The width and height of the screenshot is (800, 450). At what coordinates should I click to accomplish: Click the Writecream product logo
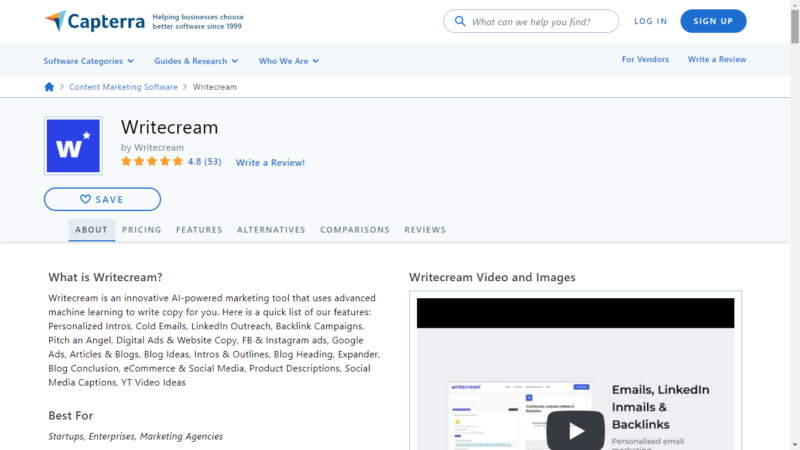coord(73,145)
